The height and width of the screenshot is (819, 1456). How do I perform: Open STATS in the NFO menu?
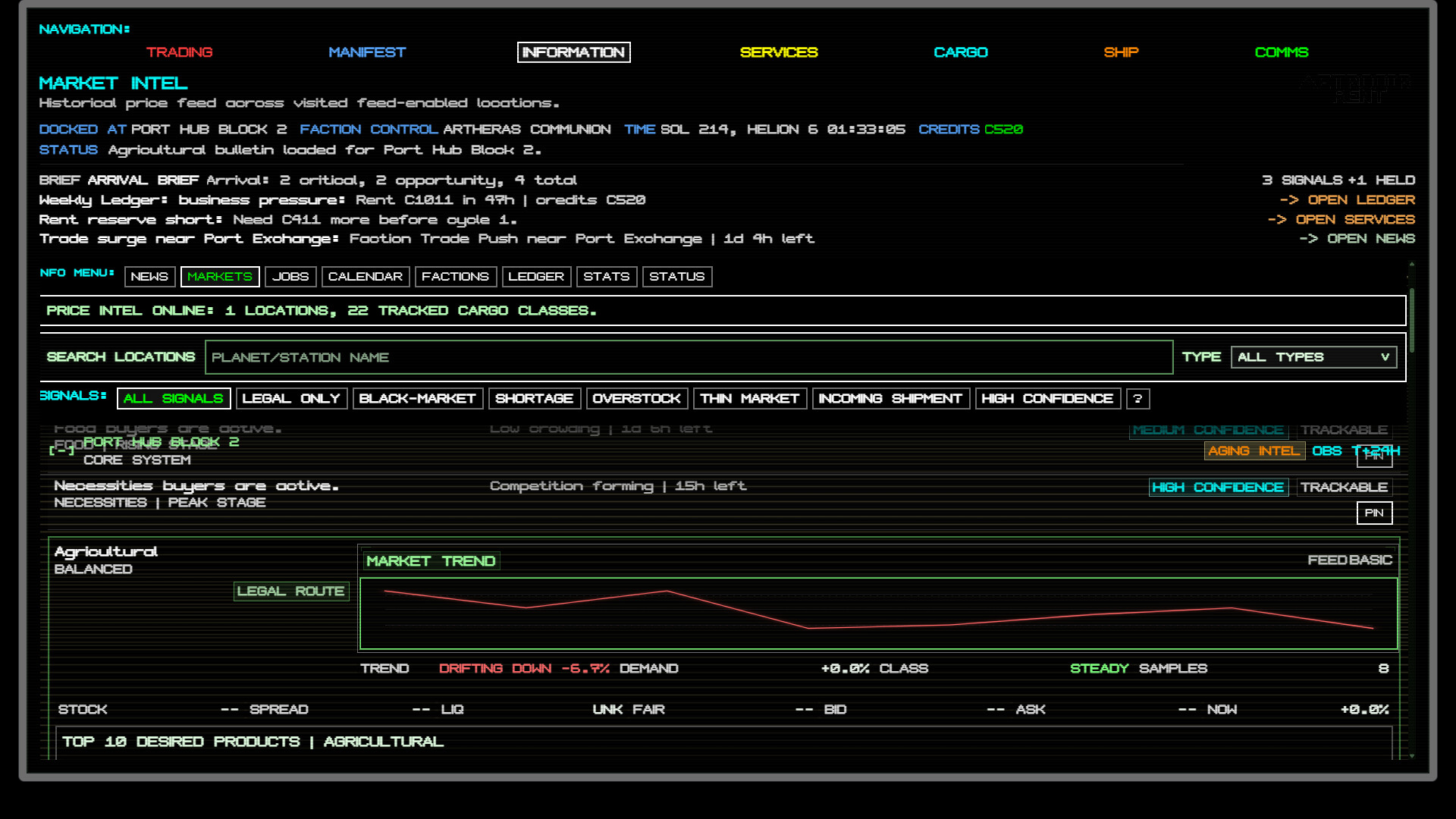(x=607, y=277)
